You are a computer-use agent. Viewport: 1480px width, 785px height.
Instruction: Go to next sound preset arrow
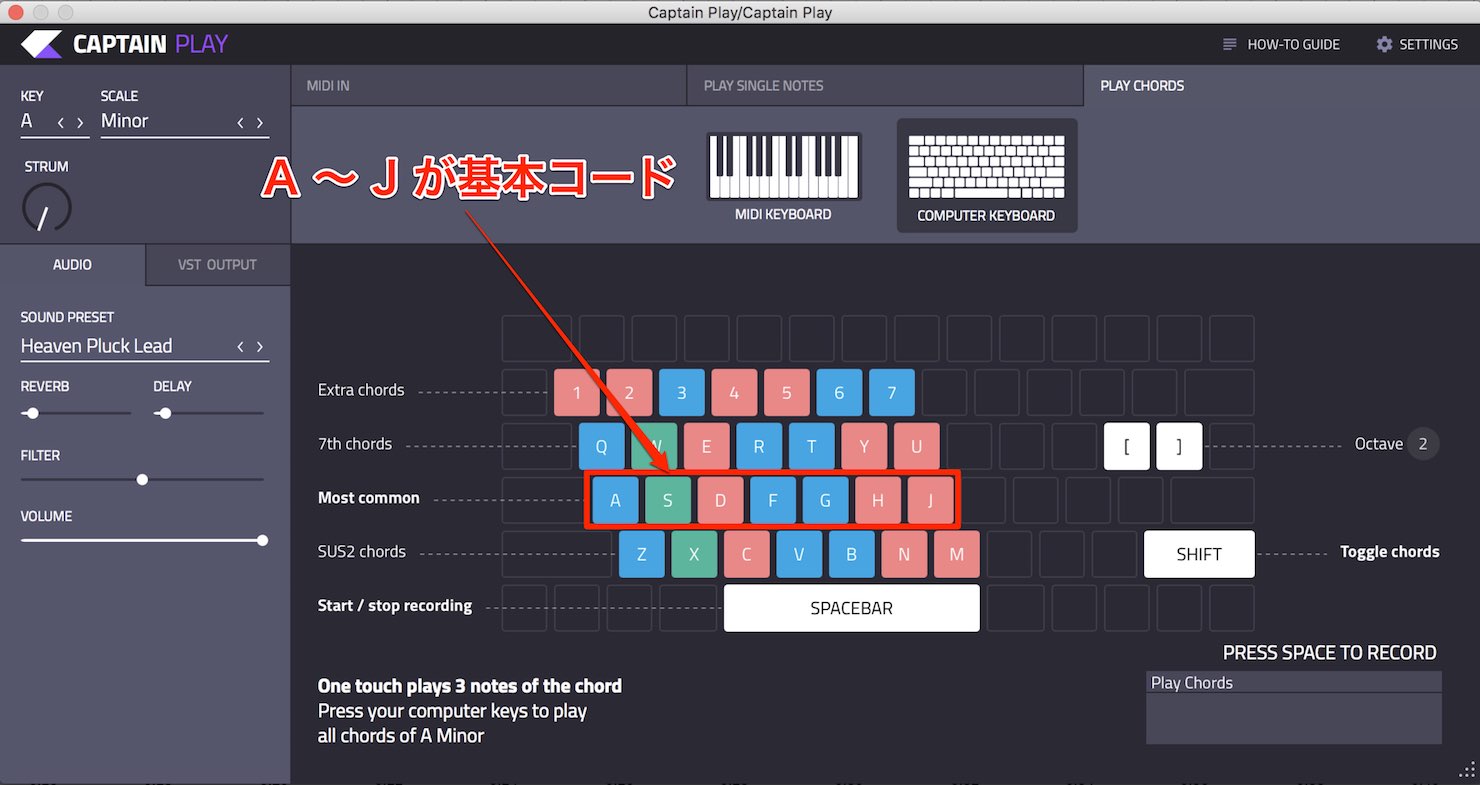tap(260, 347)
